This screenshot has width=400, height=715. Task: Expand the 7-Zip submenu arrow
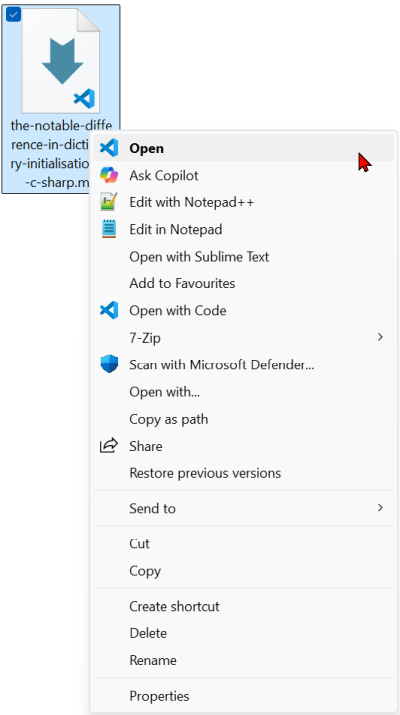[380, 337]
